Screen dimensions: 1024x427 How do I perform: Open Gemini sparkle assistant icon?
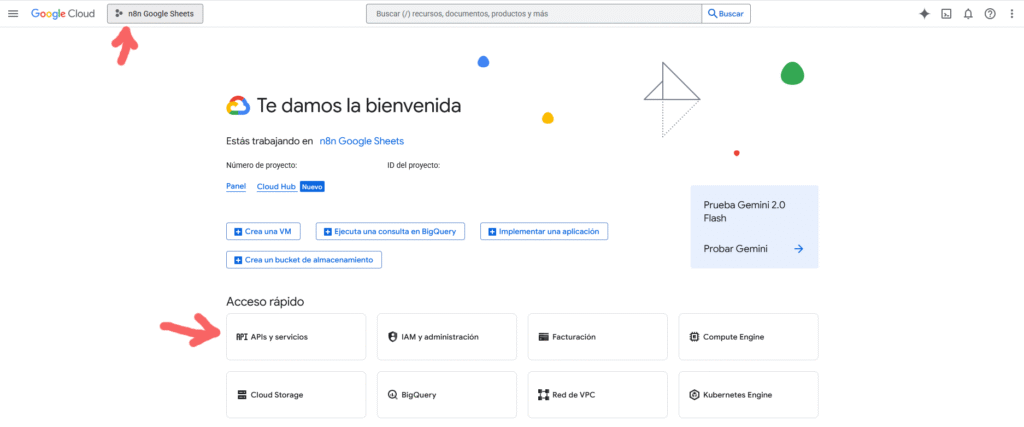pos(924,14)
